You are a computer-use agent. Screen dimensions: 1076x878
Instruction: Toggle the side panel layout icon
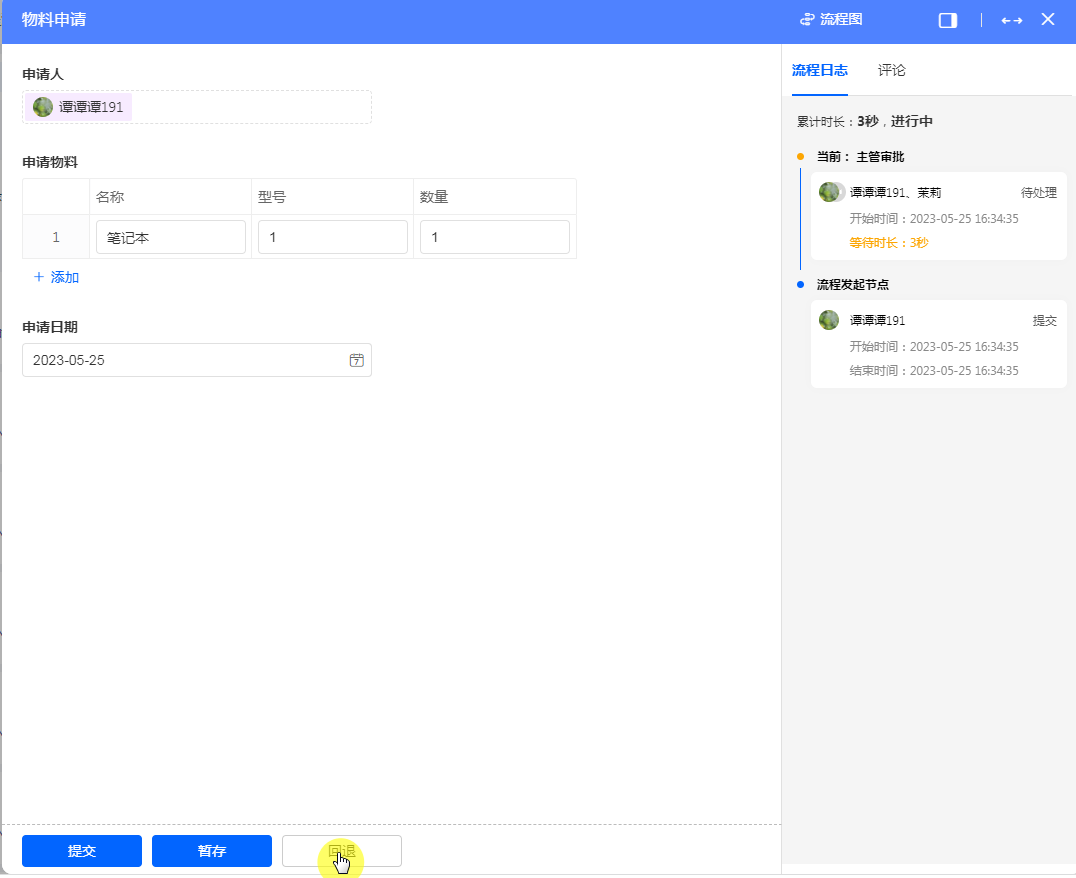tap(947, 20)
